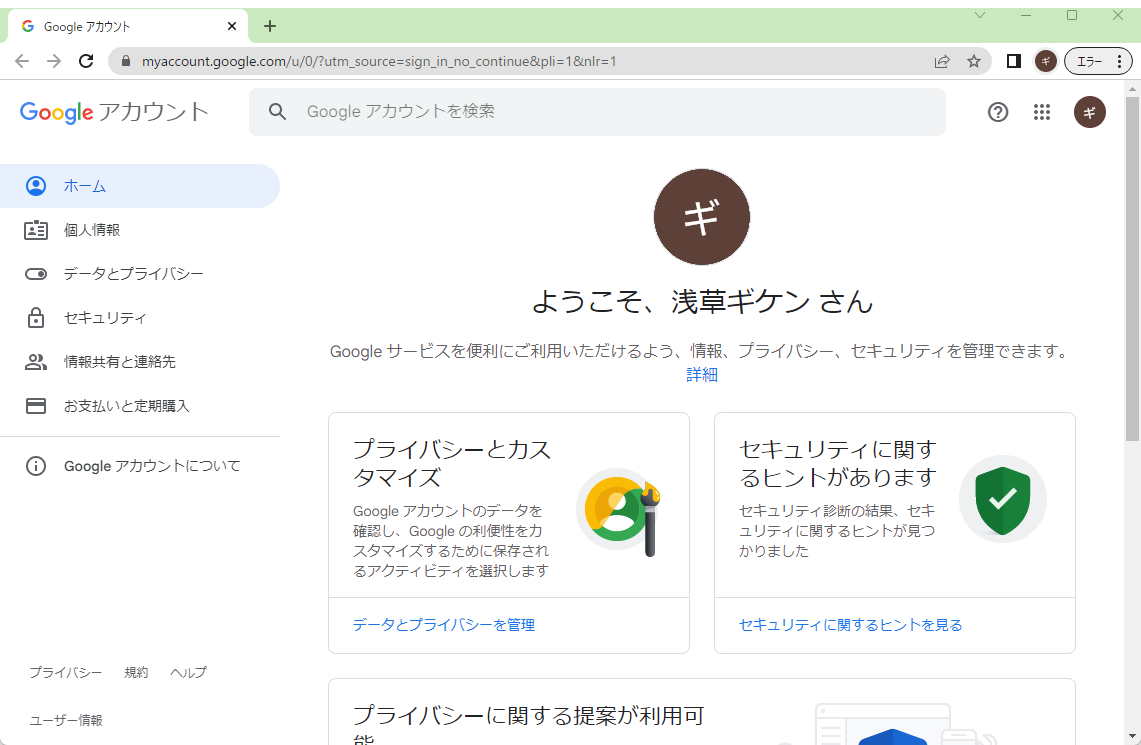Close the Google アカウント tab
The image size is (1141, 745).
tap(232, 26)
